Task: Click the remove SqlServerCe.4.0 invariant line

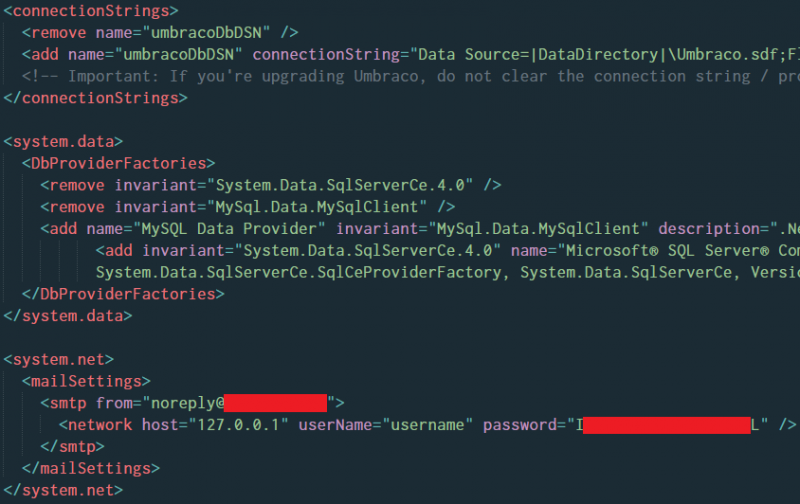Action: coord(271,185)
